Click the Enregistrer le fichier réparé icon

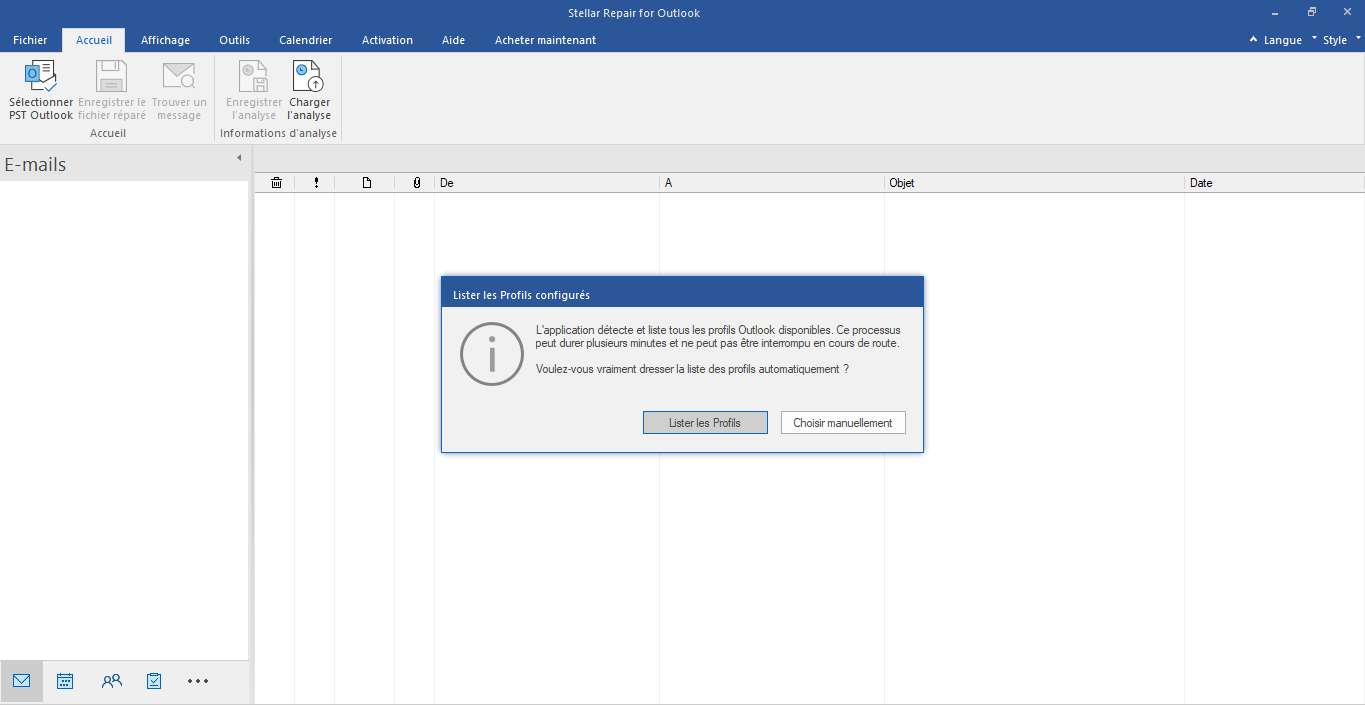[111, 77]
